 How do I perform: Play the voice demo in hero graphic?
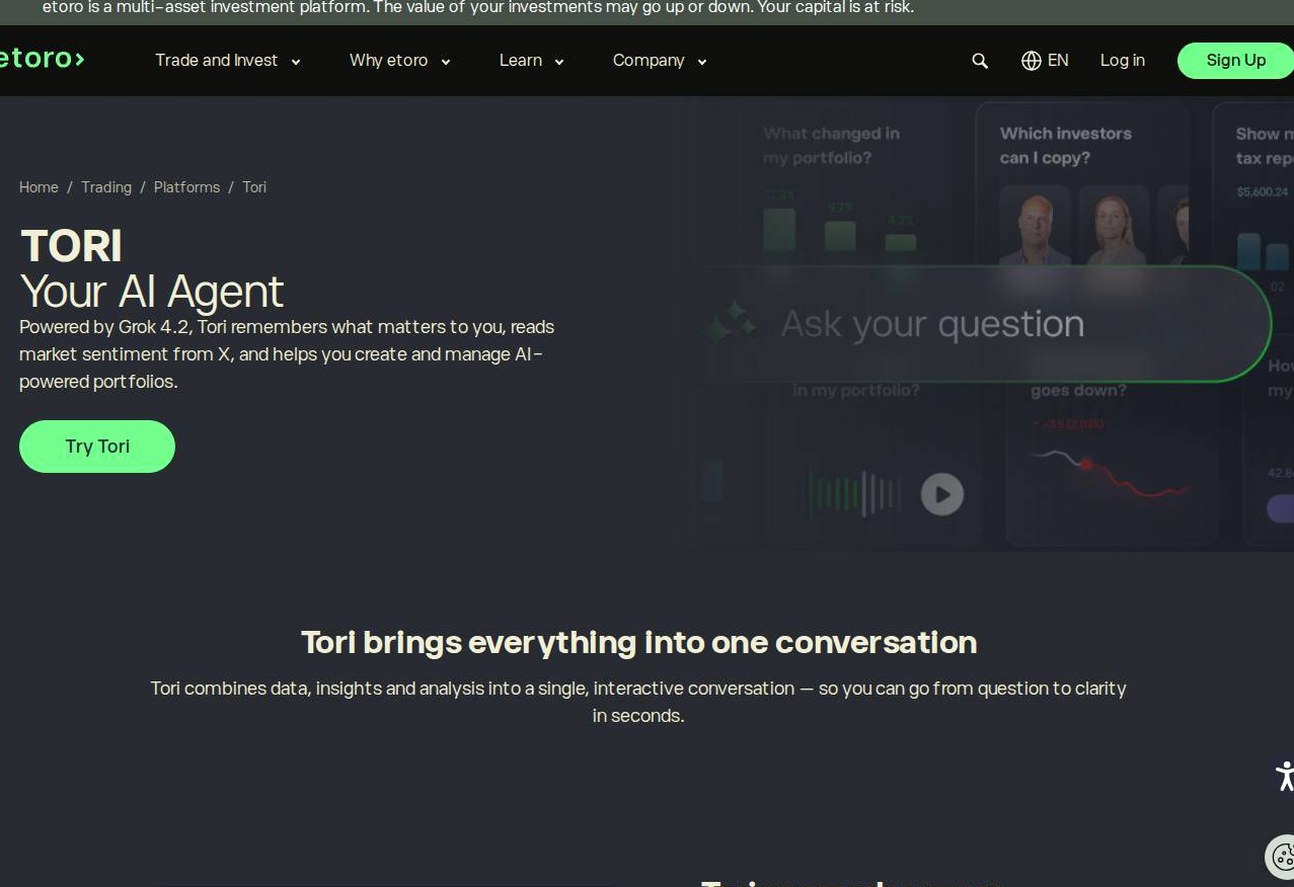pyautogui.click(x=942, y=494)
